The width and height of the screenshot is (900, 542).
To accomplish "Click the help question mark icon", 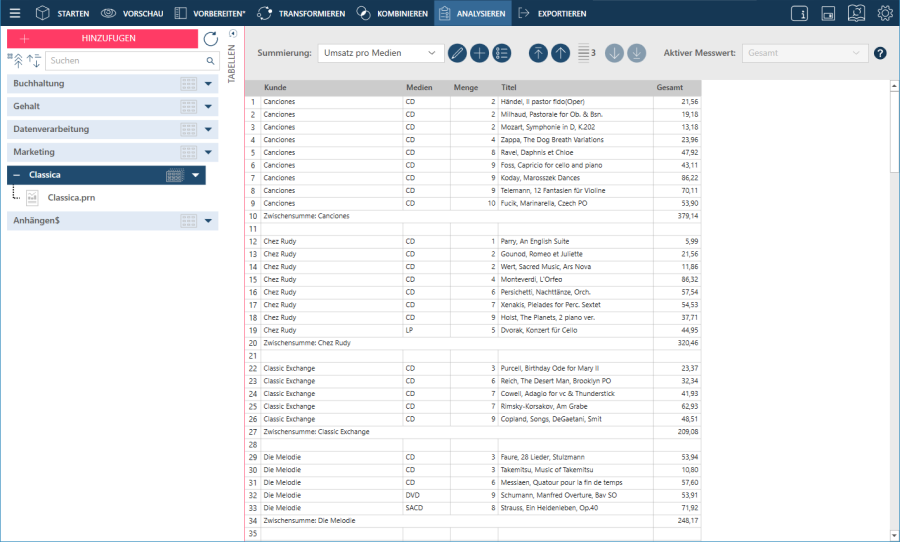I will click(x=880, y=53).
